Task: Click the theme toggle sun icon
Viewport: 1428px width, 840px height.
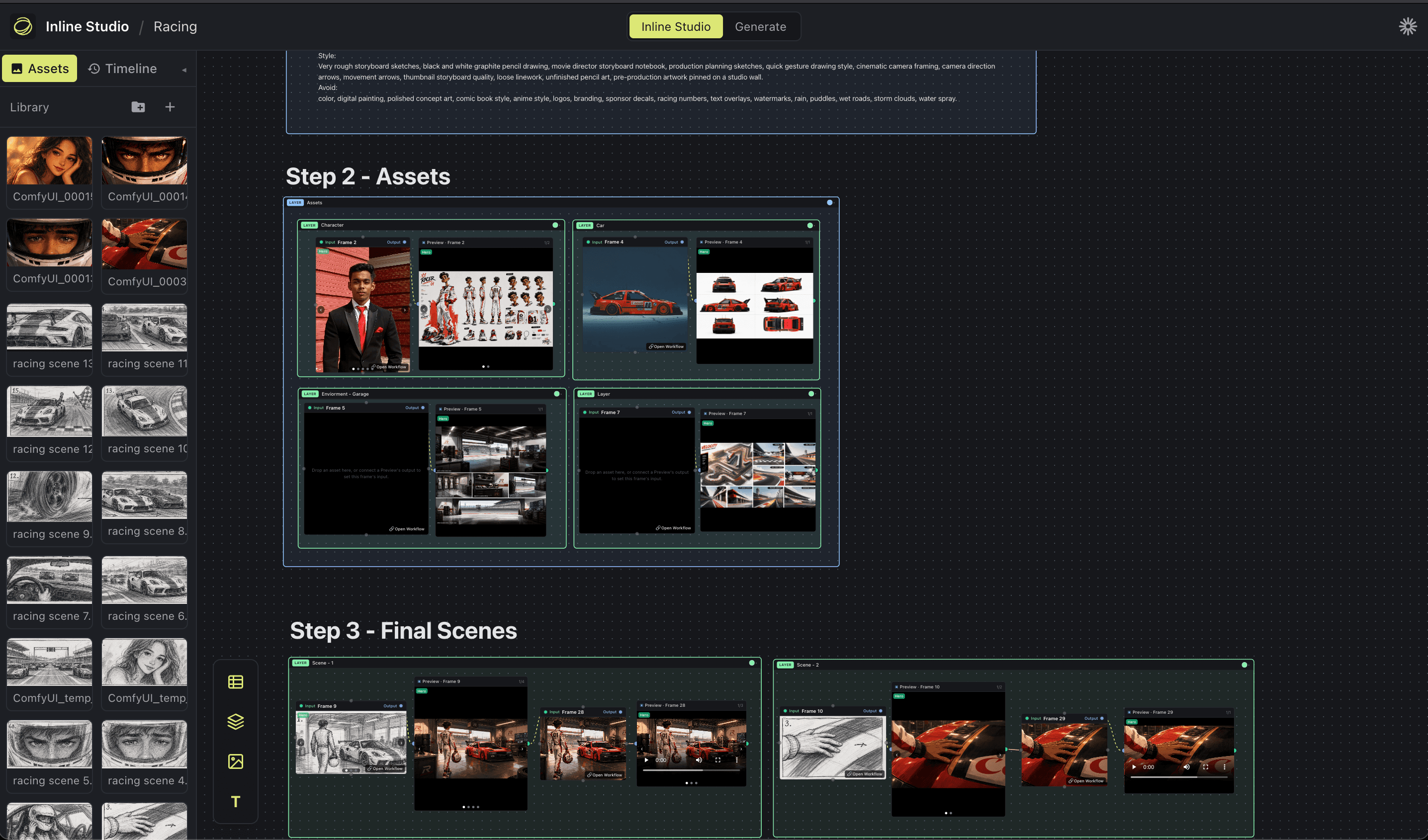Action: [x=1408, y=26]
